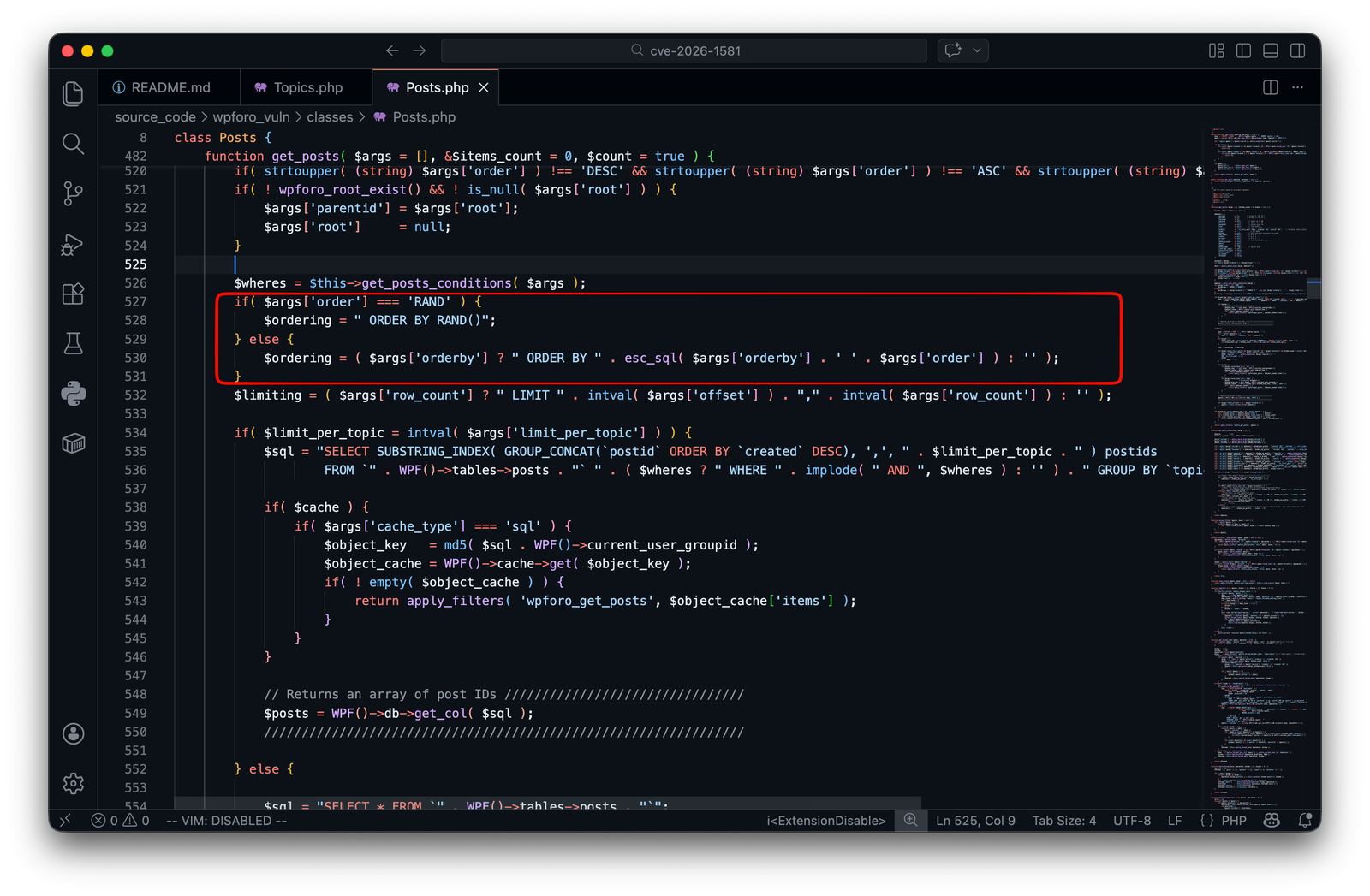Image resolution: width=1370 pixels, height=896 pixels.
Task: Go forward in navigation history
Action: click(420, 50)
